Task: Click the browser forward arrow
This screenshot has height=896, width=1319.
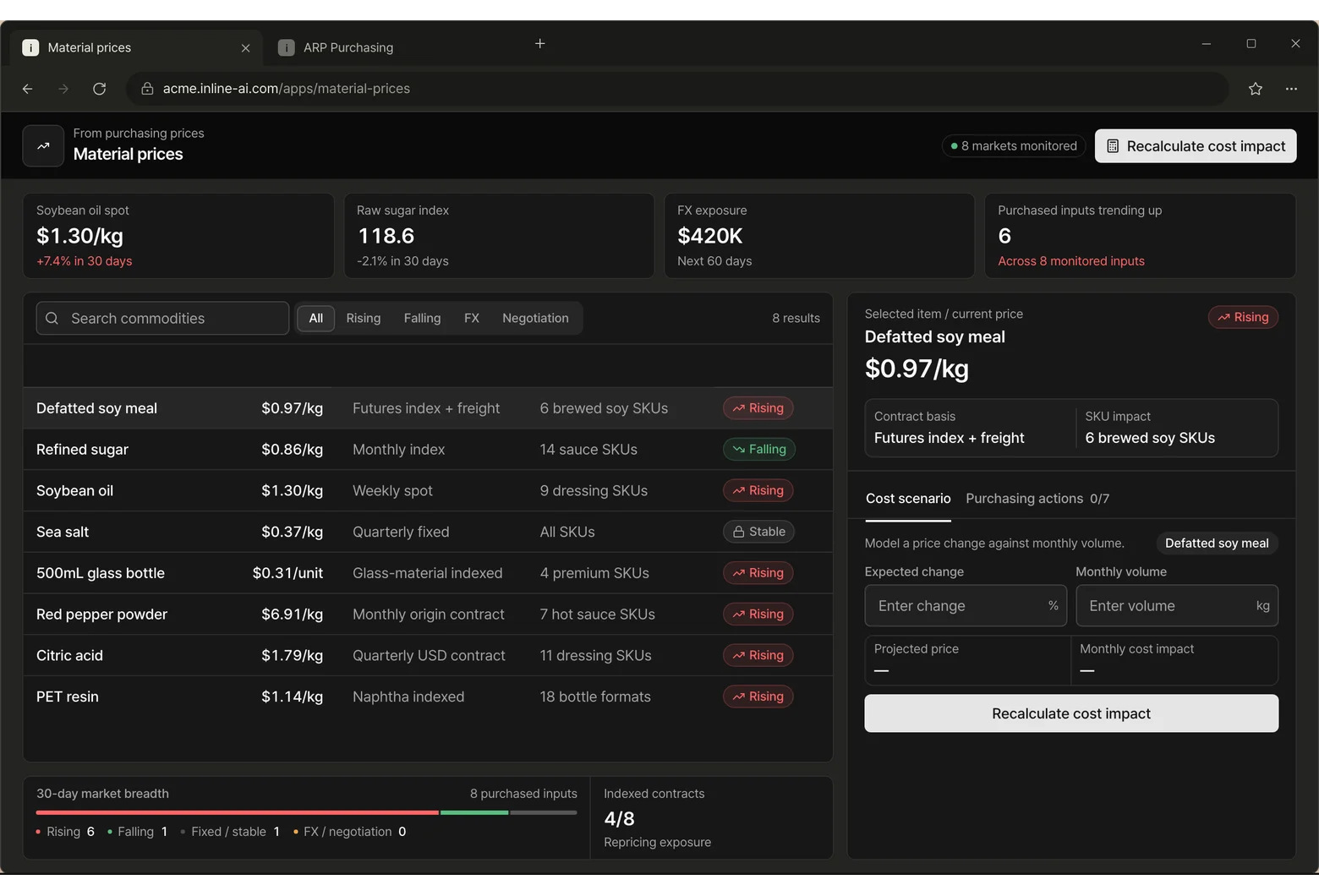Action: 63,89
